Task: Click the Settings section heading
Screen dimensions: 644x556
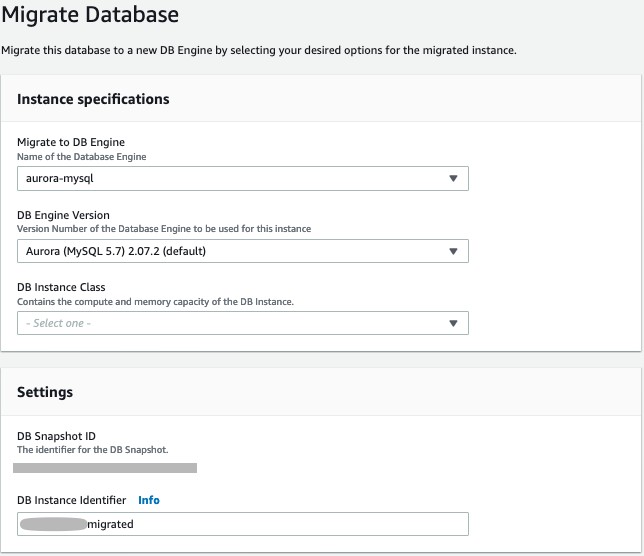Action: (x=45, y=392)
